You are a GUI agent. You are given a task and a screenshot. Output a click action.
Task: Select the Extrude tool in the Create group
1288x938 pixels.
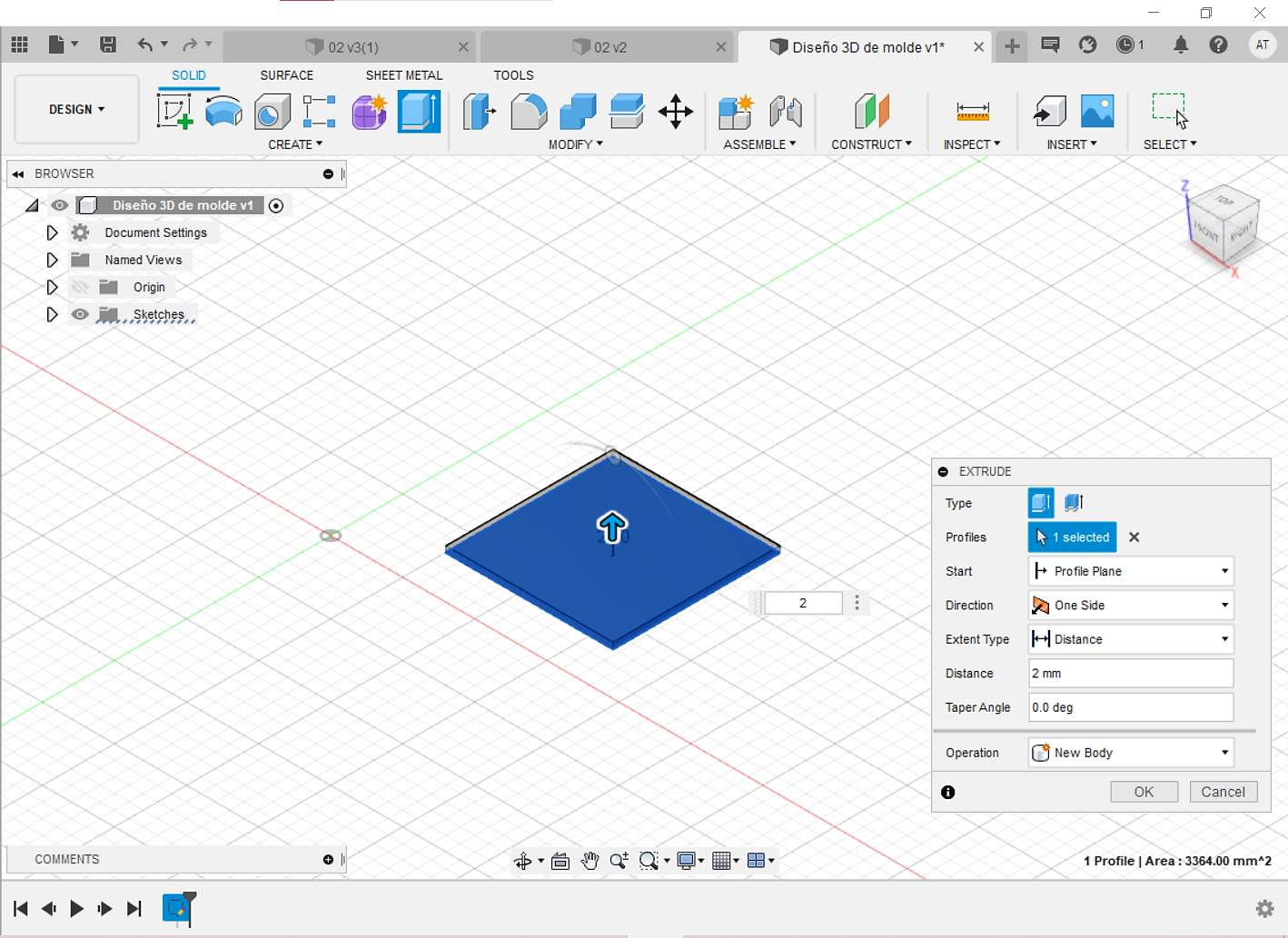pyautogui.click(x=419, y=112)
